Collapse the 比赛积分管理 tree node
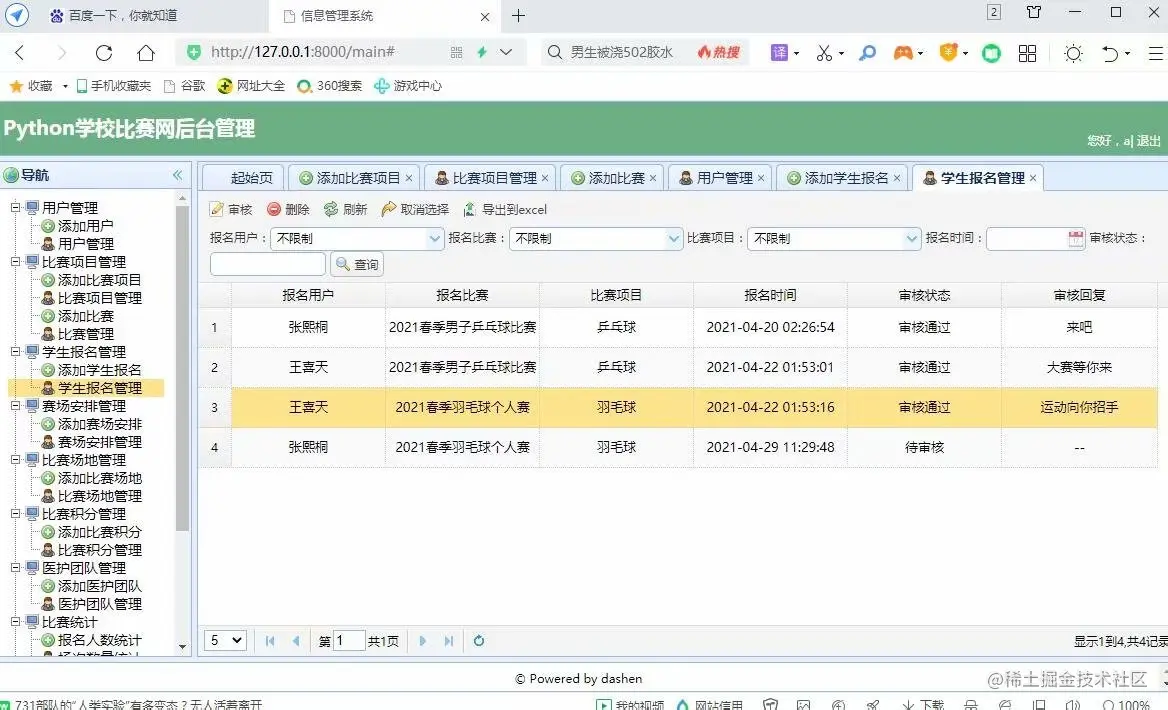Viewport: 1168px width, 710px height. pos(16,514)
